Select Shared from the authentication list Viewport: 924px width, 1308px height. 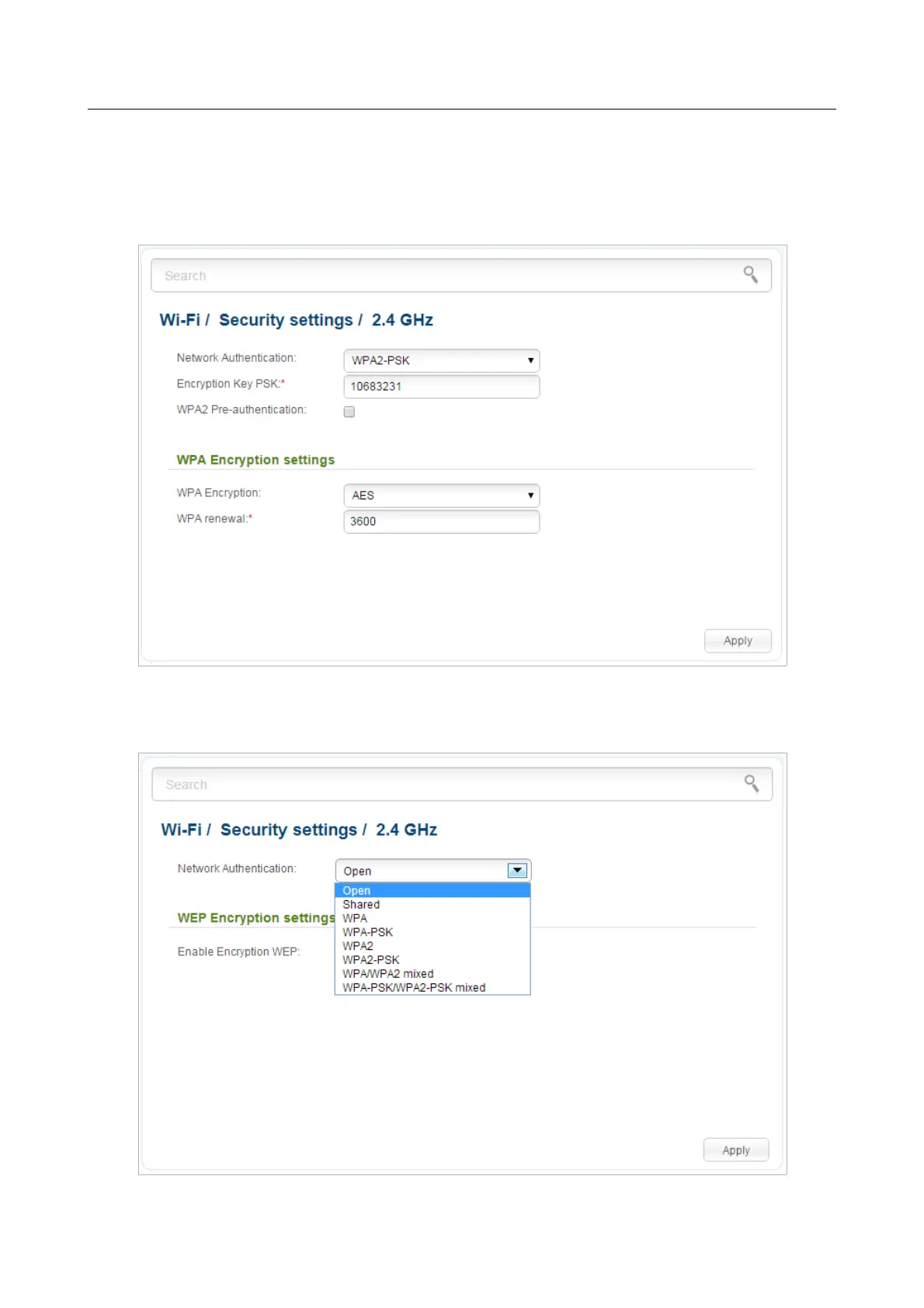(x=361, y=905)
